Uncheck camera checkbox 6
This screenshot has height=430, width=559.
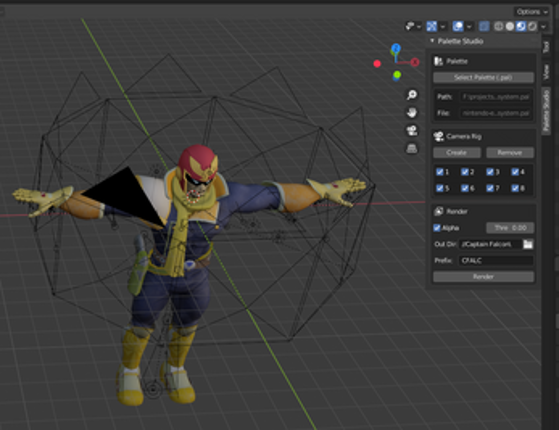465,188
